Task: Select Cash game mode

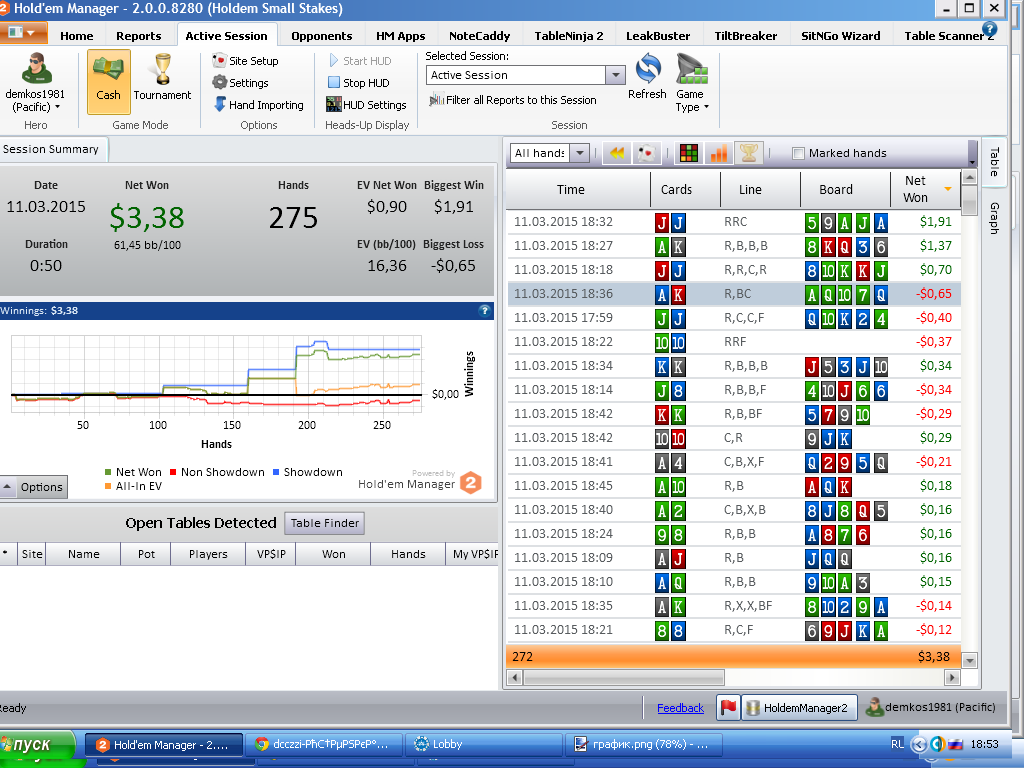Action: pos(108,81)
